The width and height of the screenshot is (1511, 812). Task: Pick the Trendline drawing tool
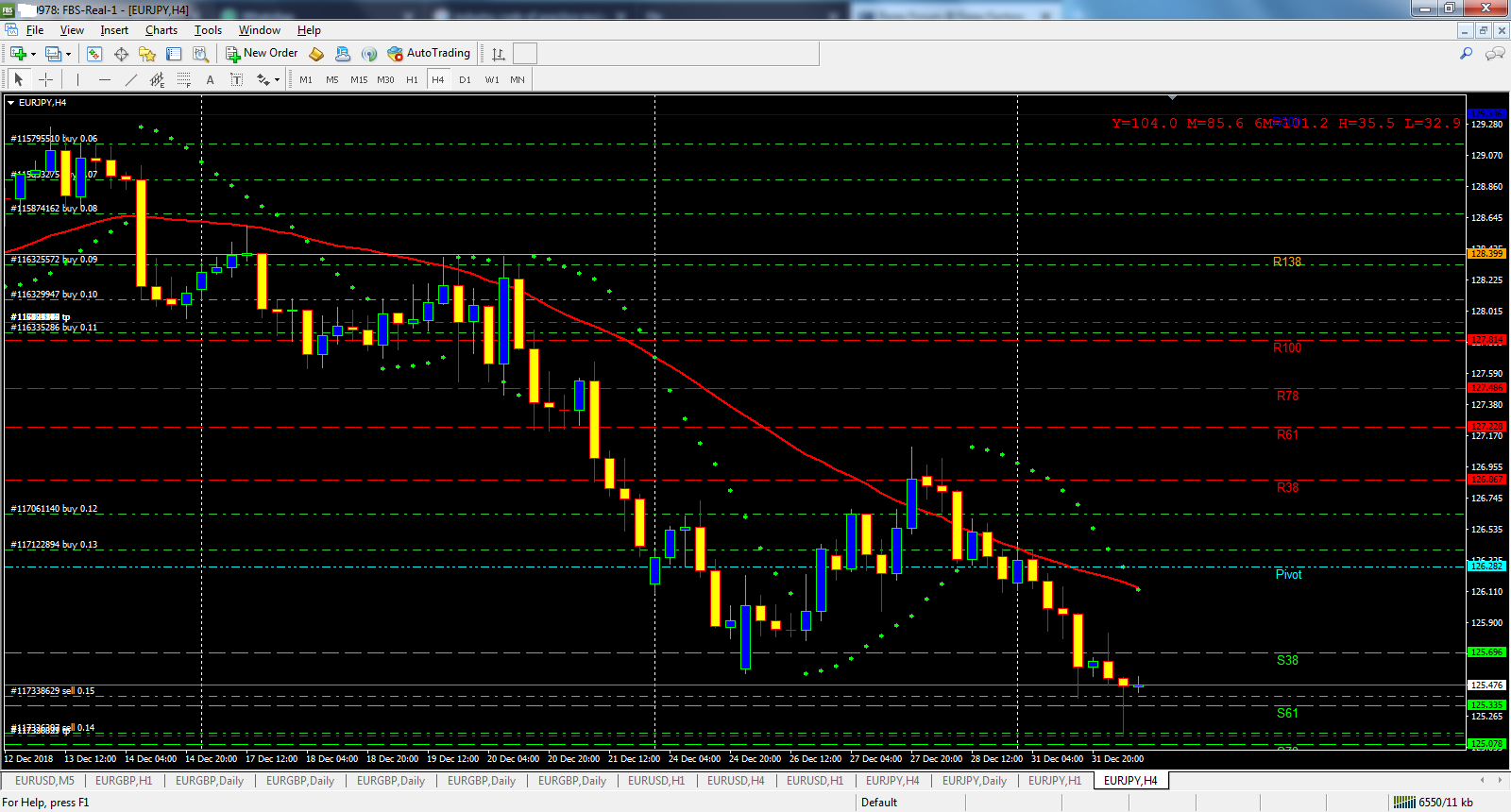[x=131, y=79]
